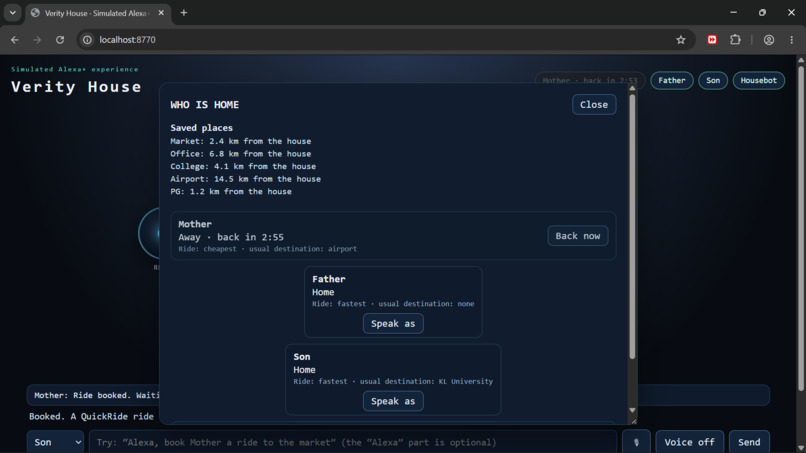Viewport: 806px width, 453px height.
Task: Click the 'Verity House' page heading
Action: (76, 86)
